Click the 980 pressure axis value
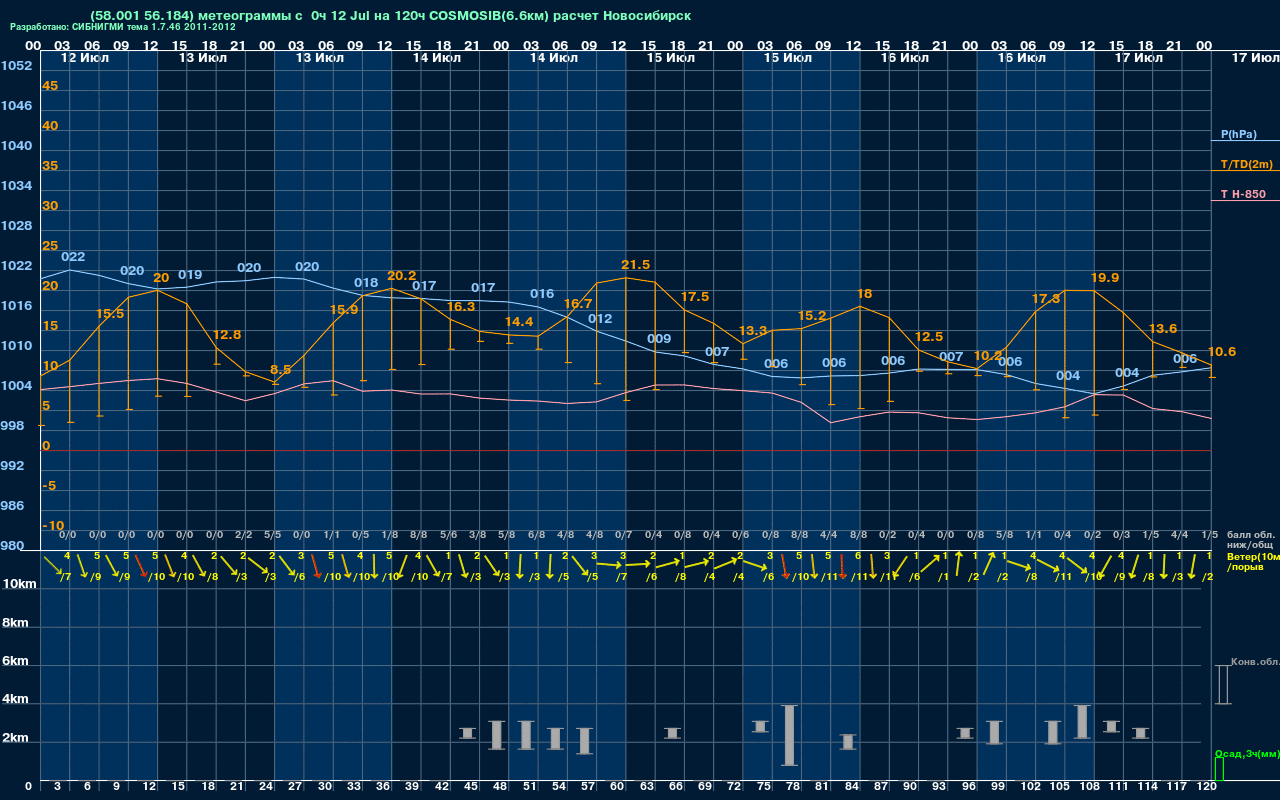 tap(13, 546)
